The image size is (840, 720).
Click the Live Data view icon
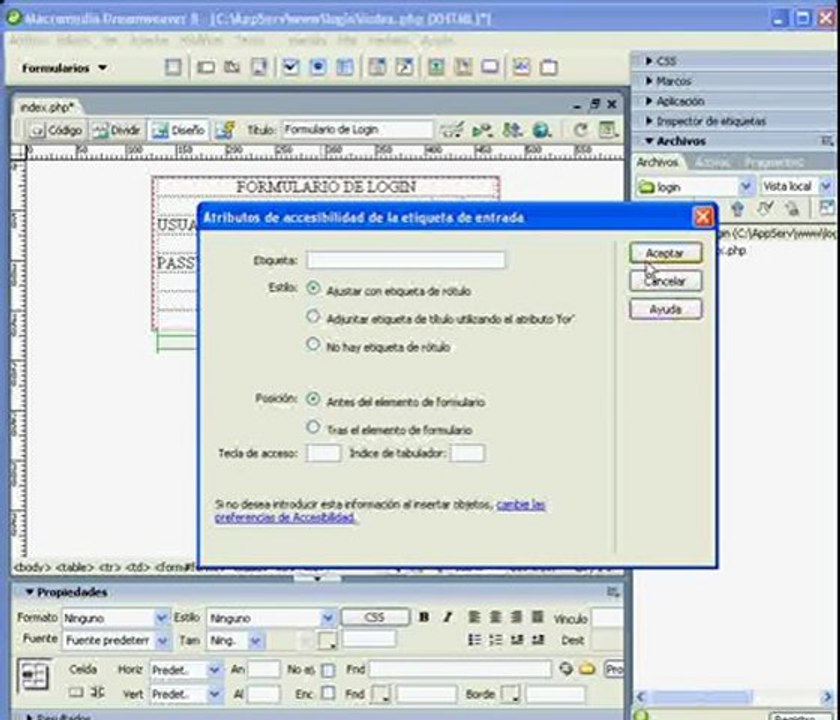coord(225,130)
